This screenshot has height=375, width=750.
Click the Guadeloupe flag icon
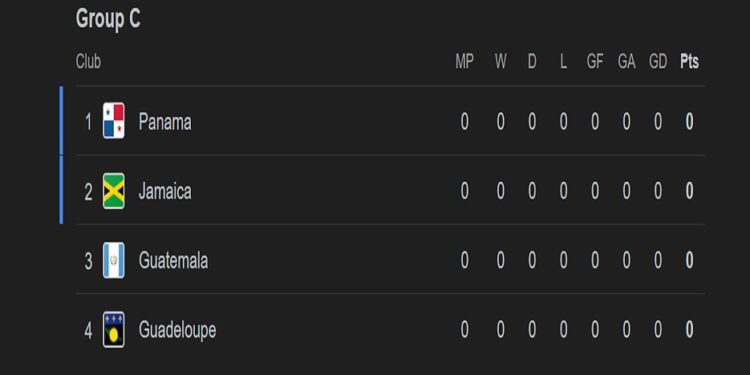(114, 330)
